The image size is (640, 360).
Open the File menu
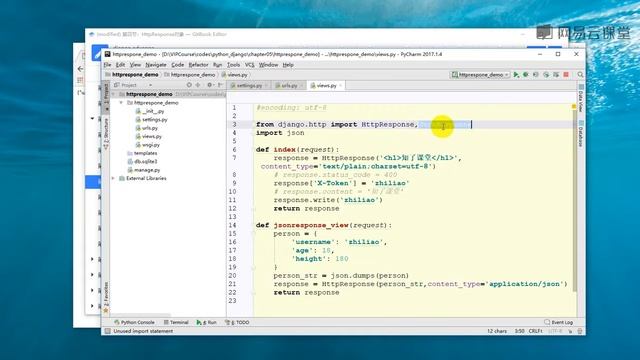[107, 64]
